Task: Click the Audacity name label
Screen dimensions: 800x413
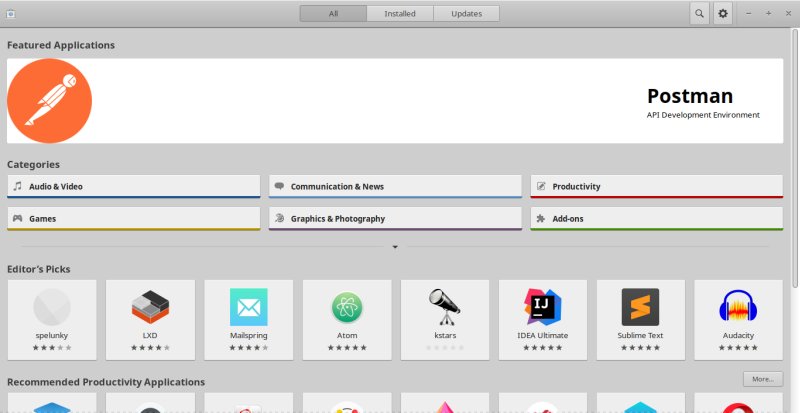Action: click(x=738, y=336)
